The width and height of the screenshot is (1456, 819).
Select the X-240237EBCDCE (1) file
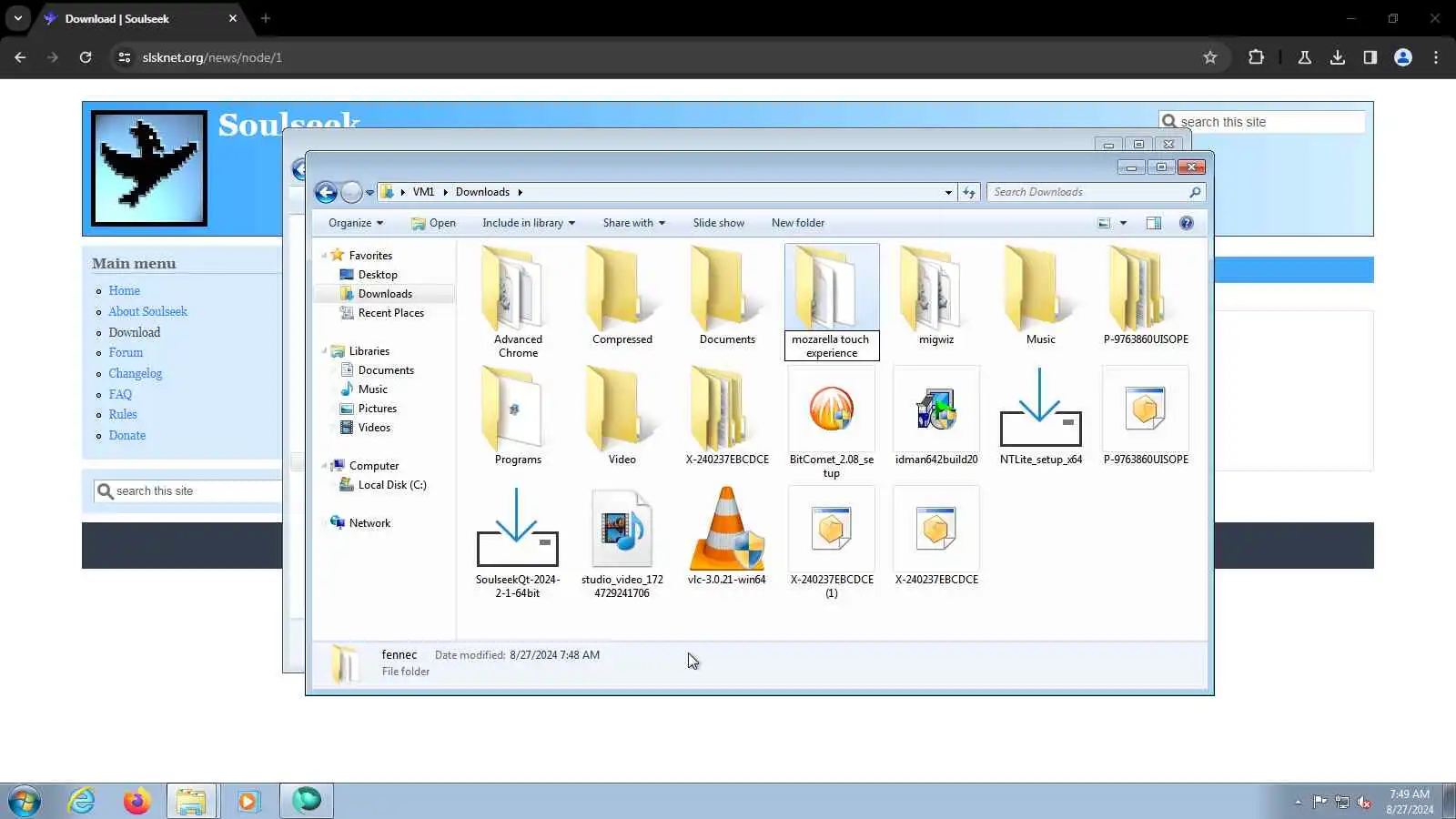click(832, 542)
